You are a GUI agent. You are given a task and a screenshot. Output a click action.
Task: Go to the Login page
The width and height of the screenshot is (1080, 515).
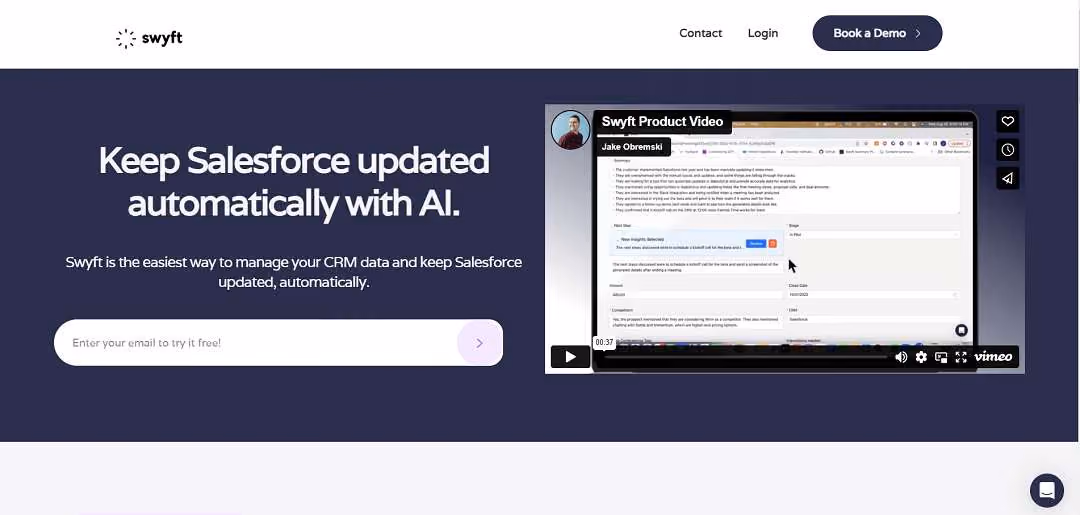[x=762, y=33]
